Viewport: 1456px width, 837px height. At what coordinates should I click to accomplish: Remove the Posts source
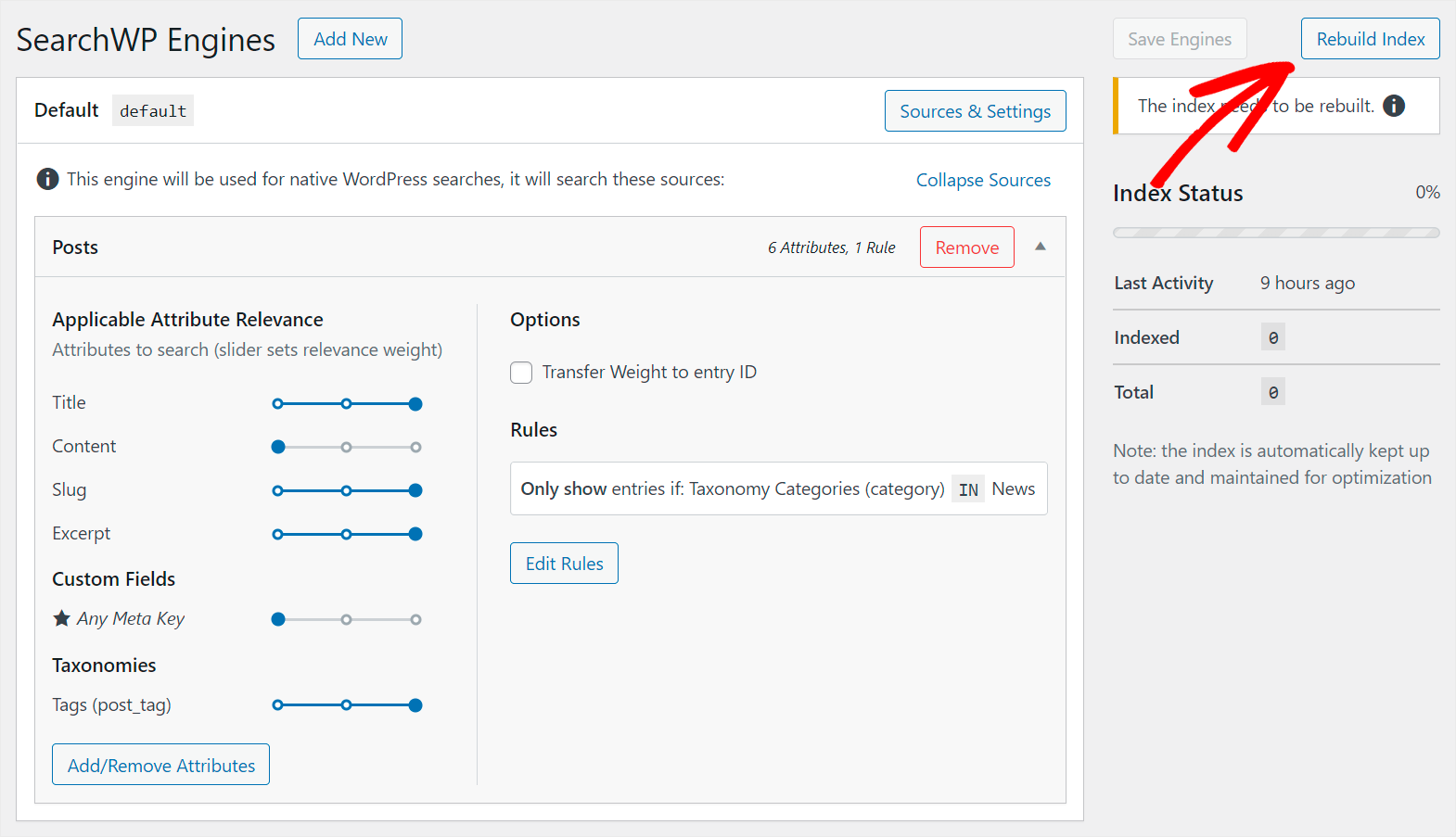point(967,247)
